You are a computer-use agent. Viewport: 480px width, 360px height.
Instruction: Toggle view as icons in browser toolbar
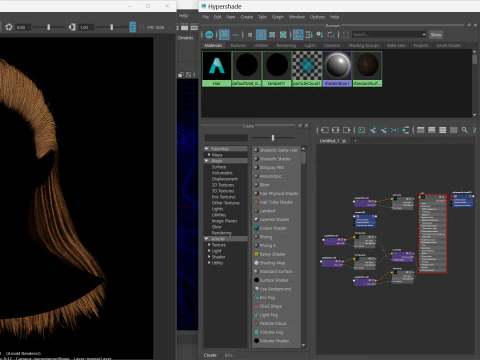(x=224, y=34)
